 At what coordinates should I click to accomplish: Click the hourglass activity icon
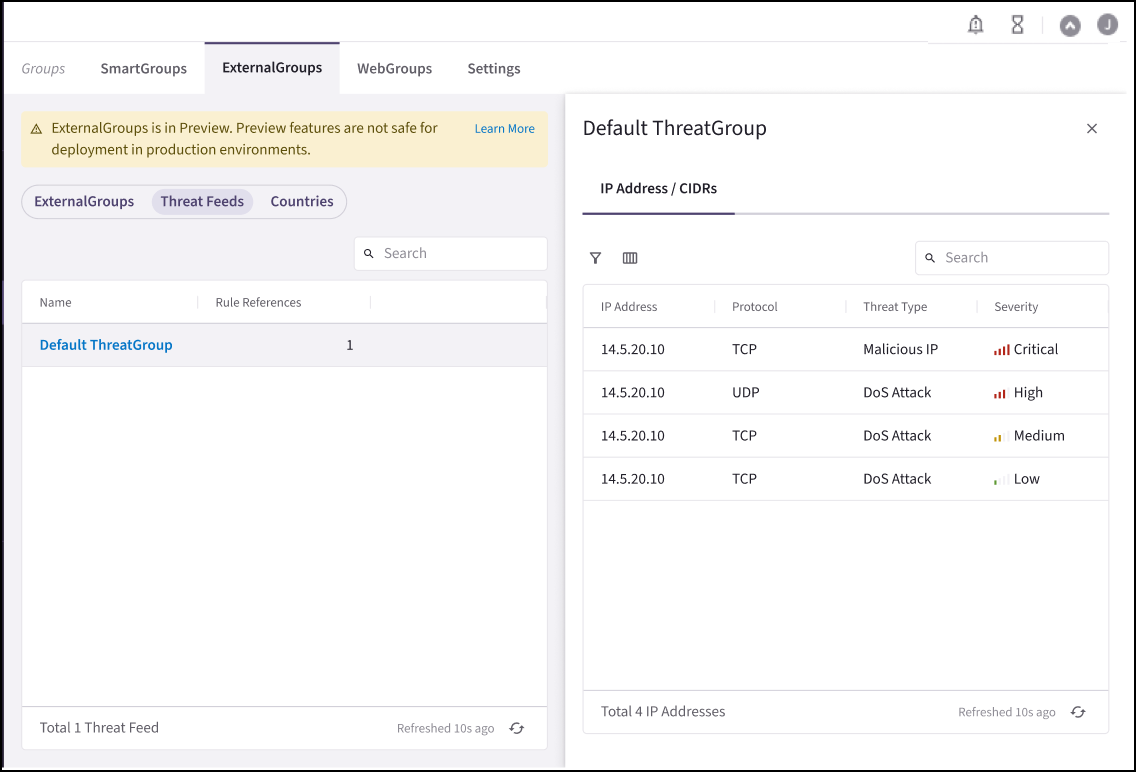1017,24
